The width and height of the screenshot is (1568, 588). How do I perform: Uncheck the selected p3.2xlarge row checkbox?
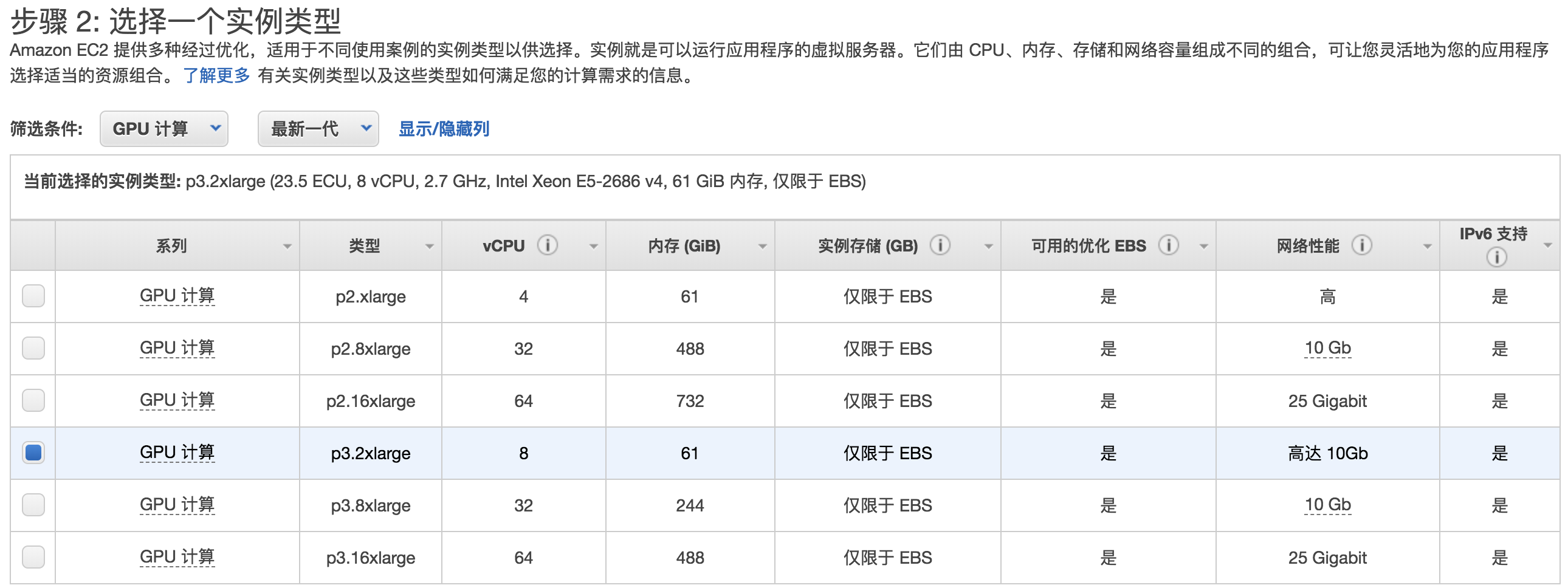coord(33,453)
